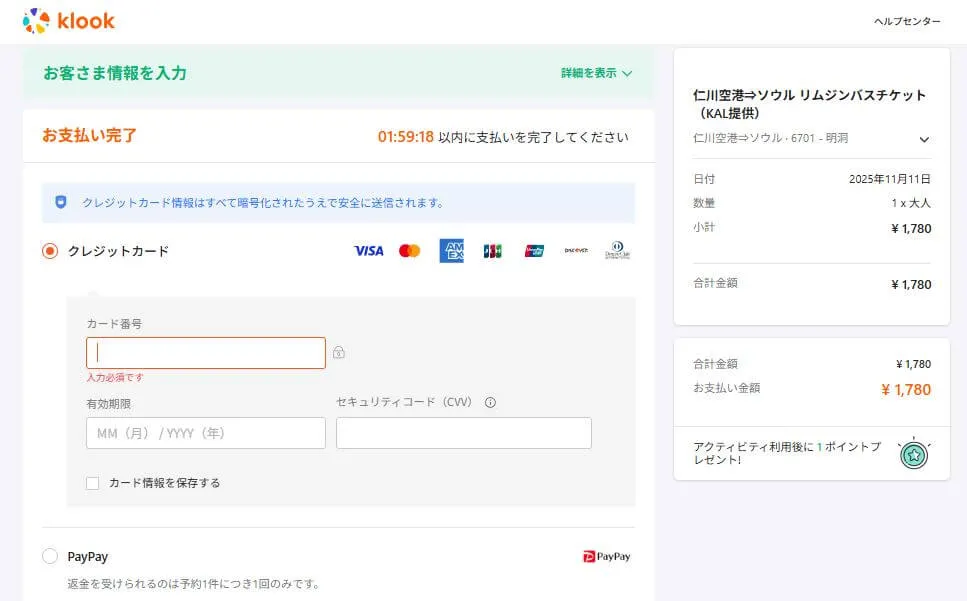Select the JCB card icon

pyautogui.click(x=491, y=251)
